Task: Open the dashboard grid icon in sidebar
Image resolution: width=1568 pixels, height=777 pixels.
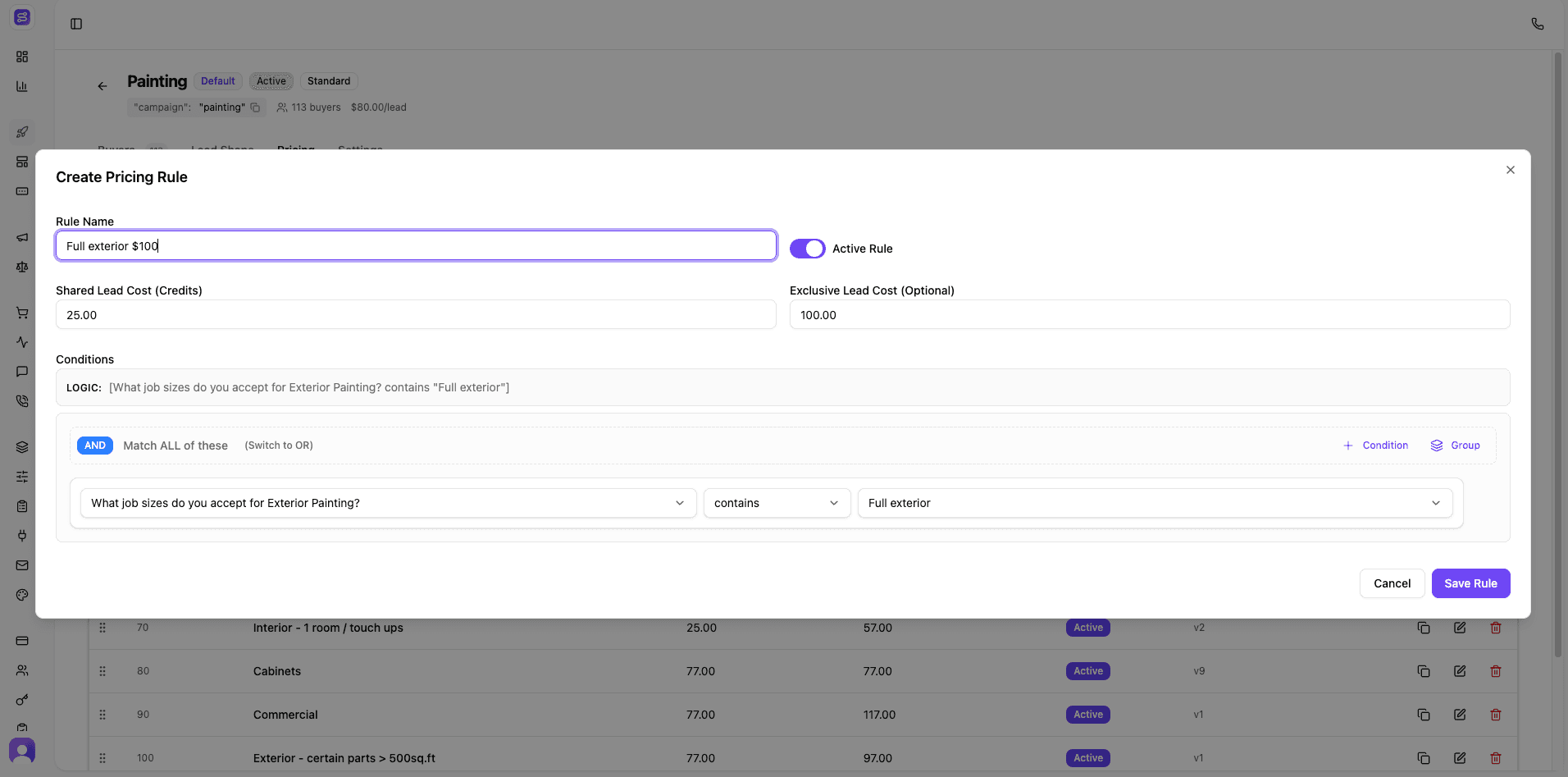Action: coord(22,57)
